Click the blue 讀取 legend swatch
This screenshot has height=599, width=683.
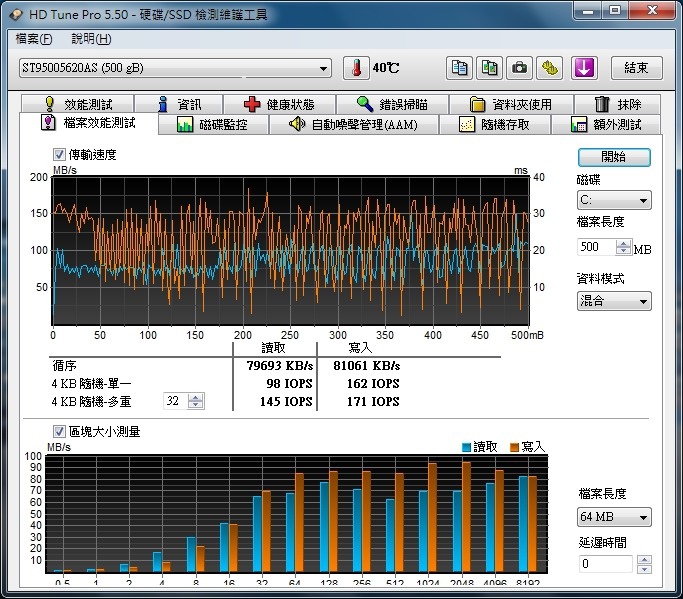point(466,447)
